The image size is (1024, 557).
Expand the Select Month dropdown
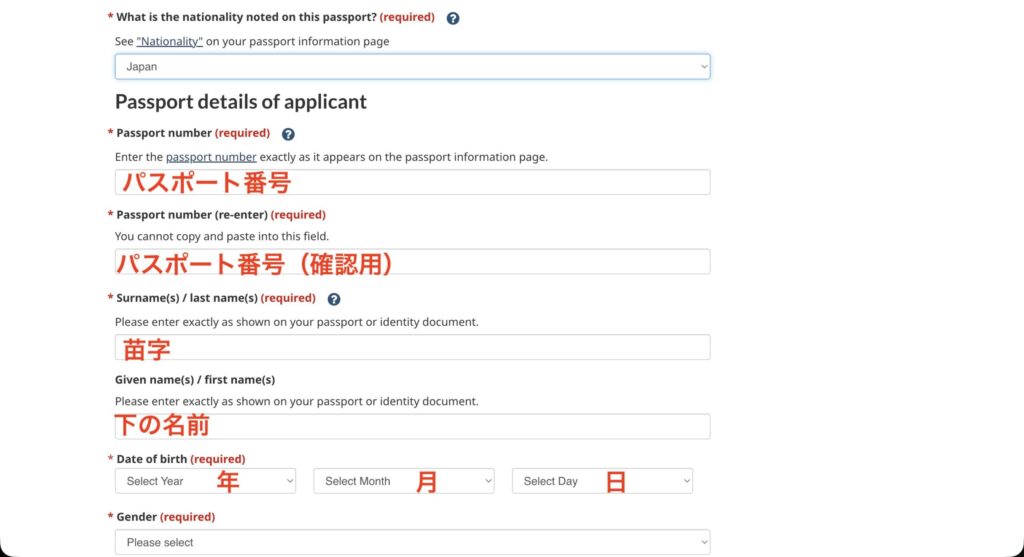pos(403,481)
